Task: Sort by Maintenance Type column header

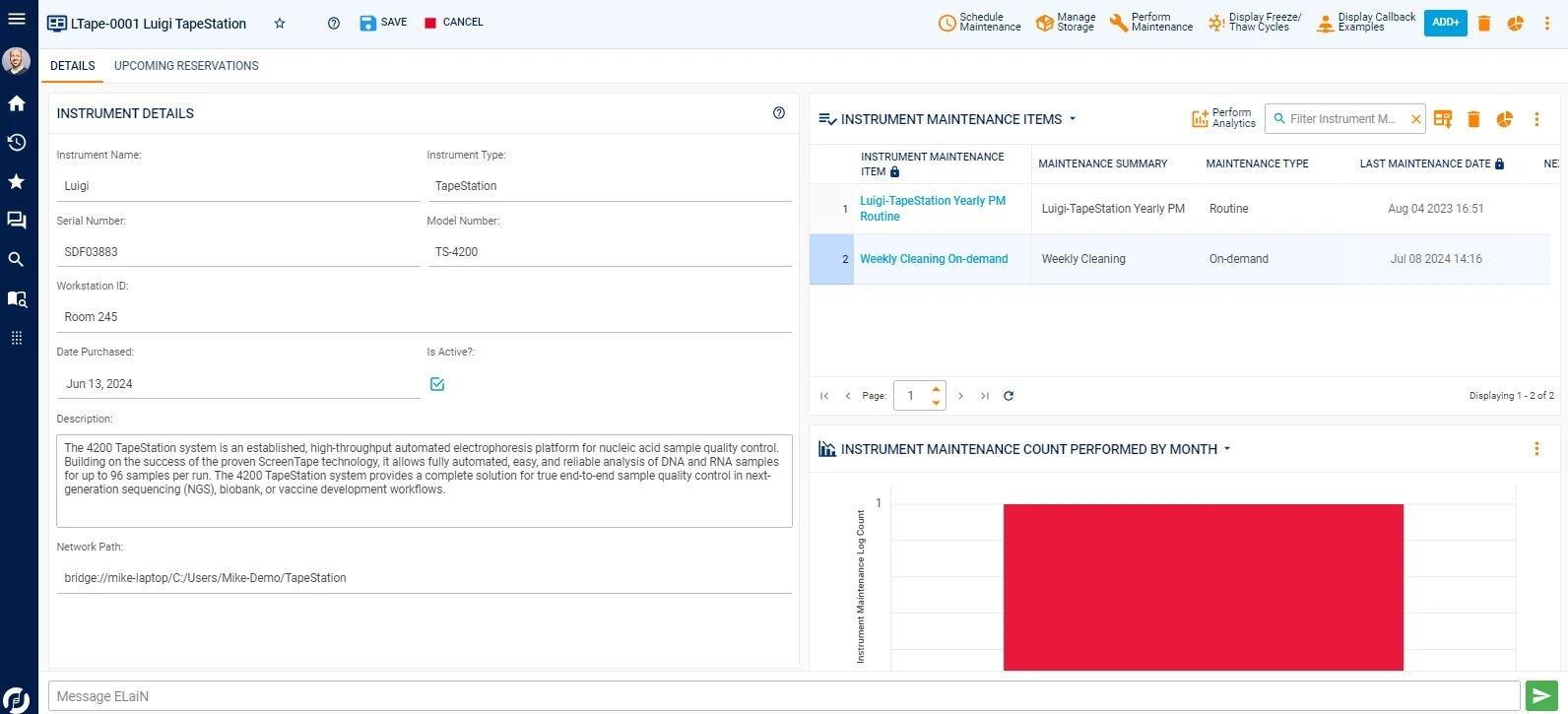Action: [1257, 163]
